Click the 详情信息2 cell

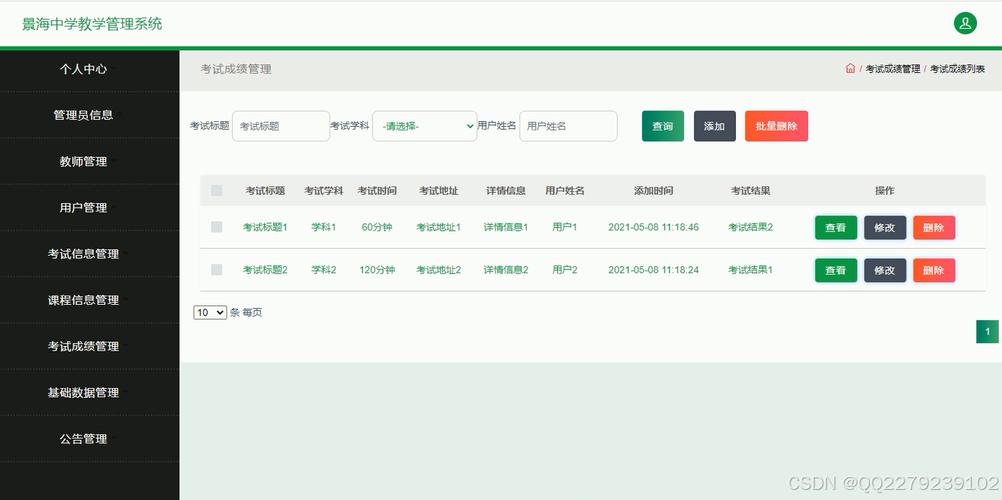506,270
